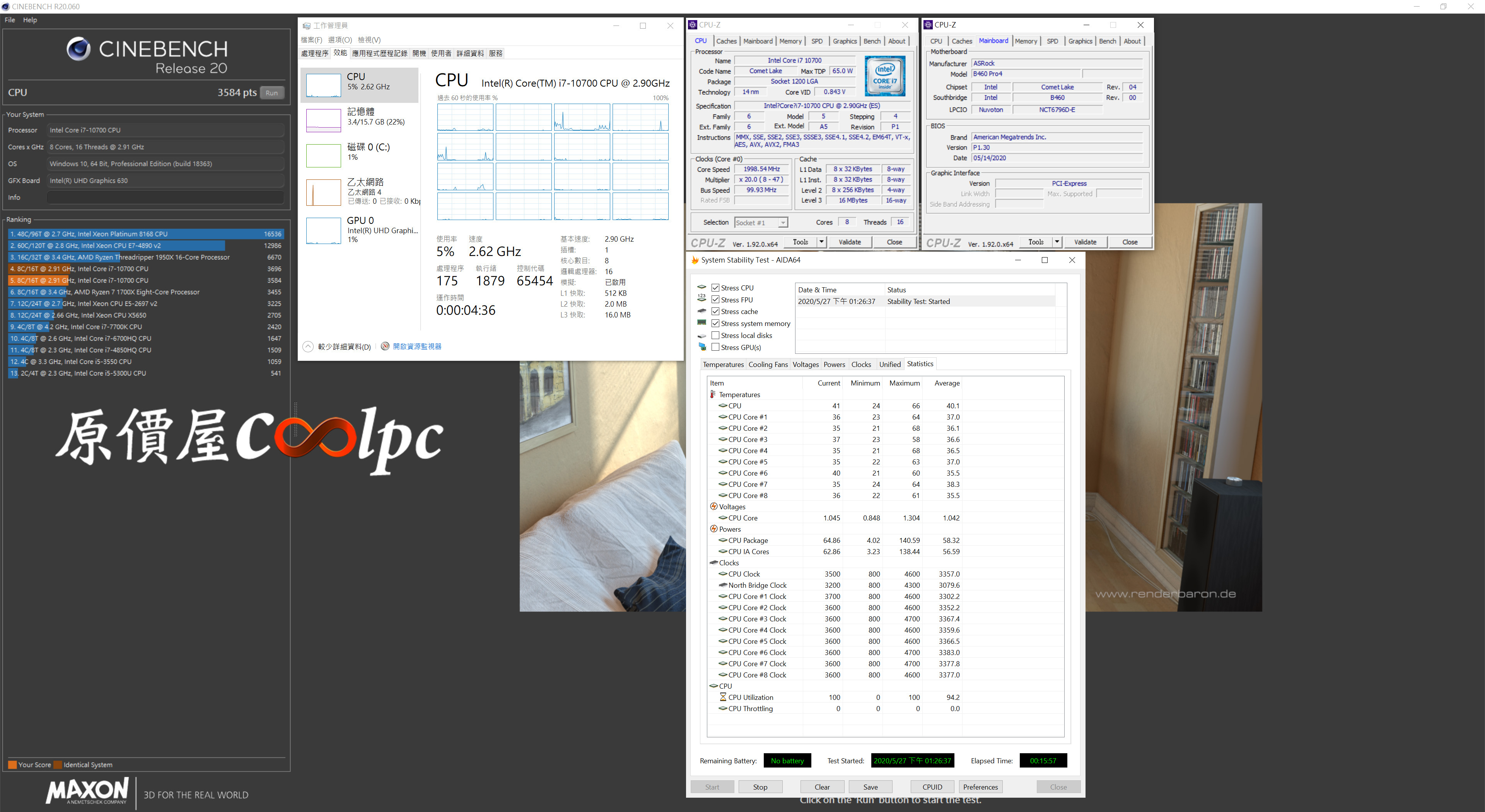Open CPUID from AIDA64 window
This screenshot has width=1485, height=812.
click(x=932, y=786)
